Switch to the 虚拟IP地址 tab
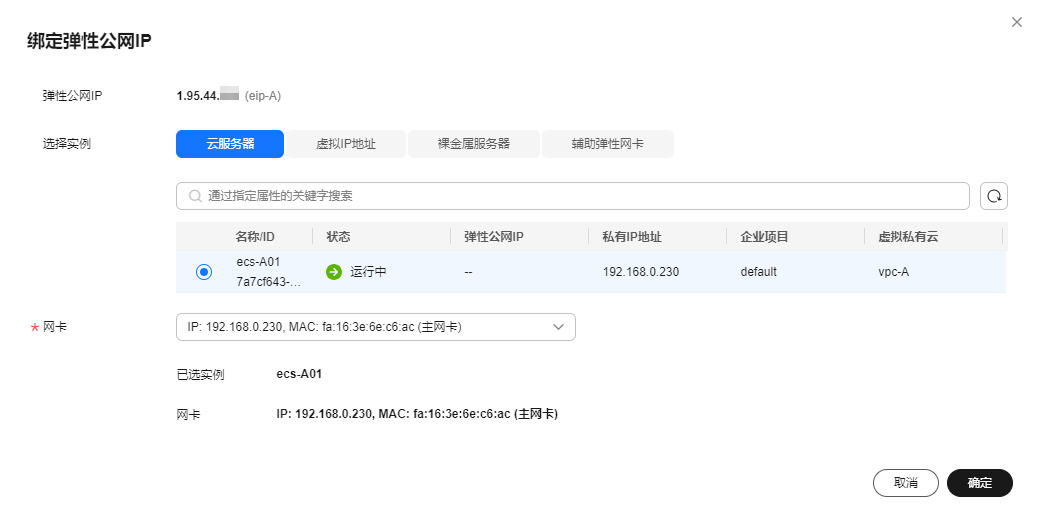 pyautogui.click(x=346, y=144)
